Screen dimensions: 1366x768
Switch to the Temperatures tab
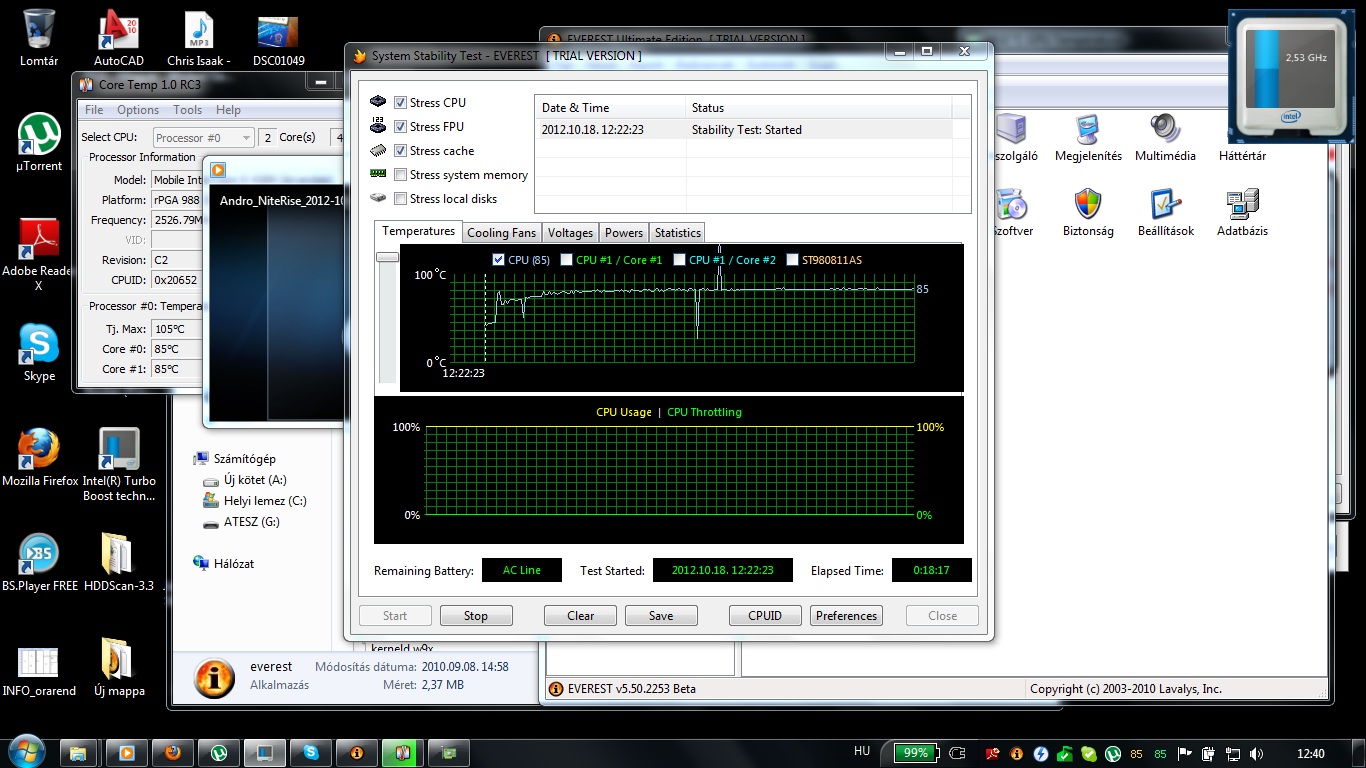pos(418,231)
